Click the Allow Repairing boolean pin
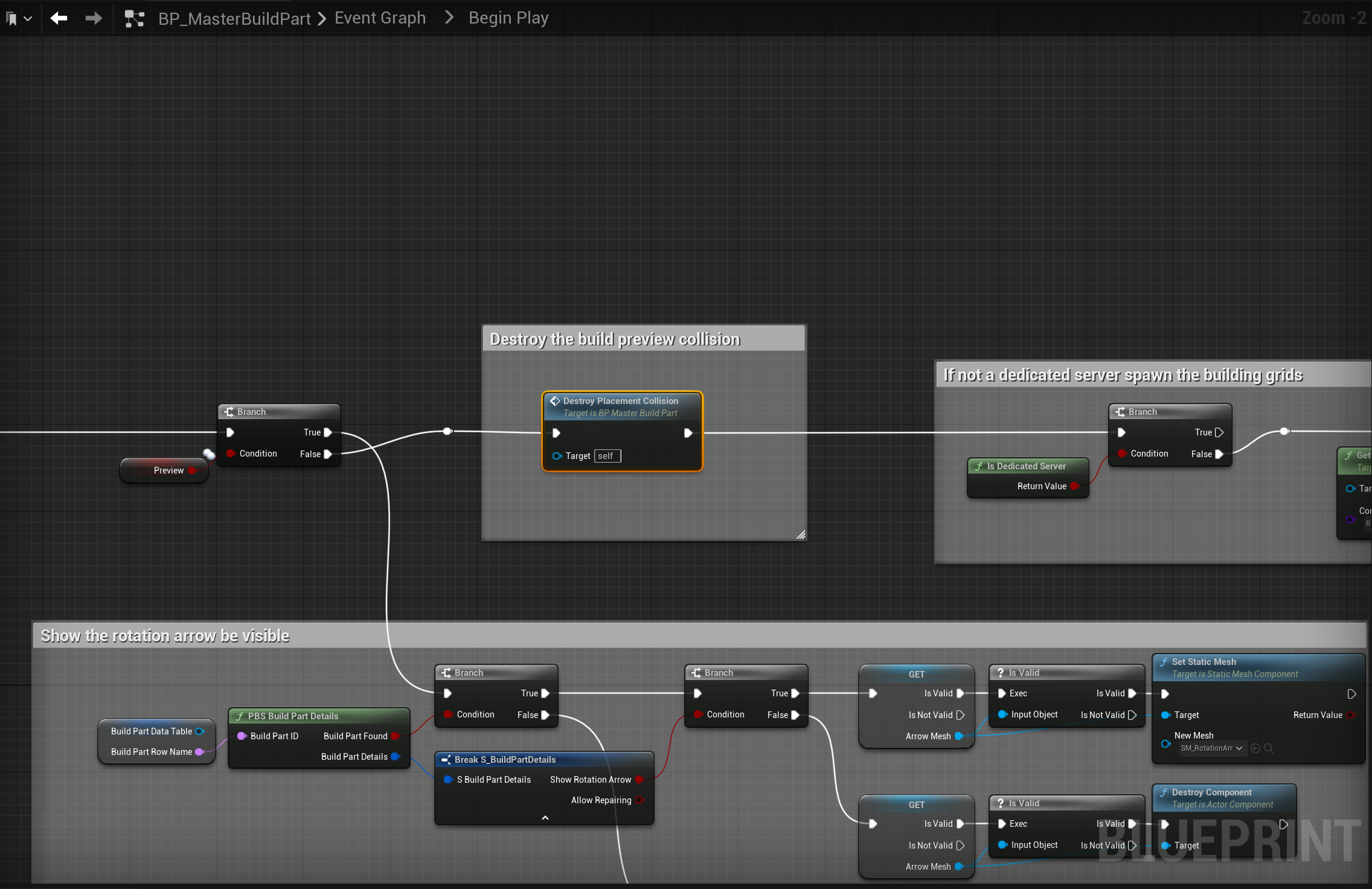 (639, 800)
